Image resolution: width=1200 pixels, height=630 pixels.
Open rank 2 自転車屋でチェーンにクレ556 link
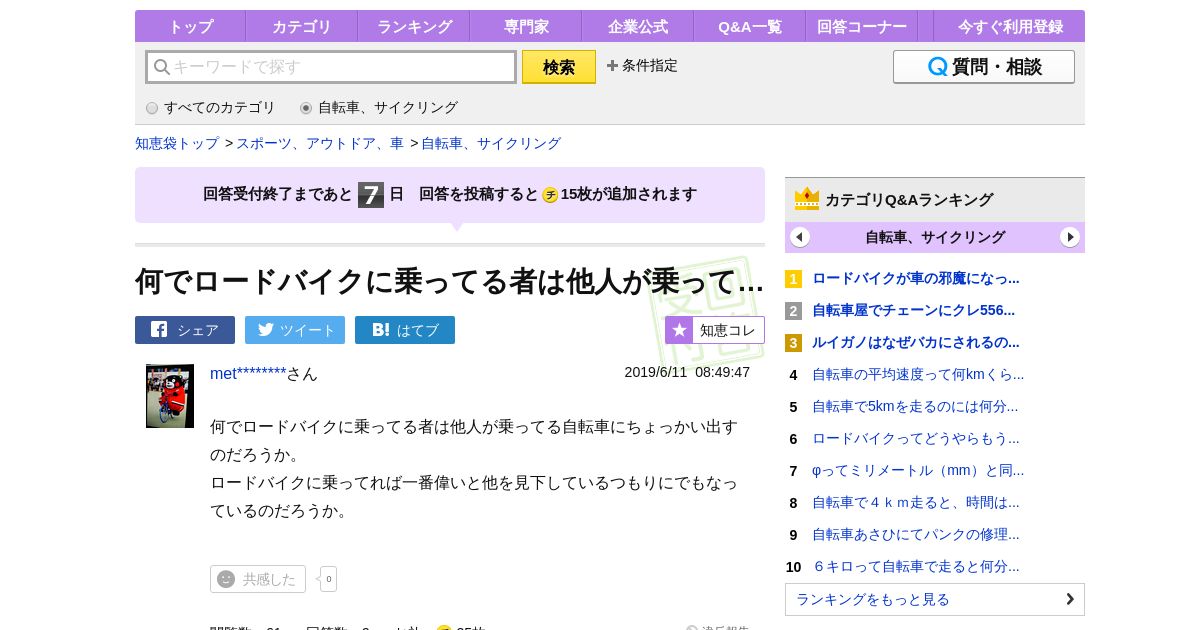pos(913,310)
